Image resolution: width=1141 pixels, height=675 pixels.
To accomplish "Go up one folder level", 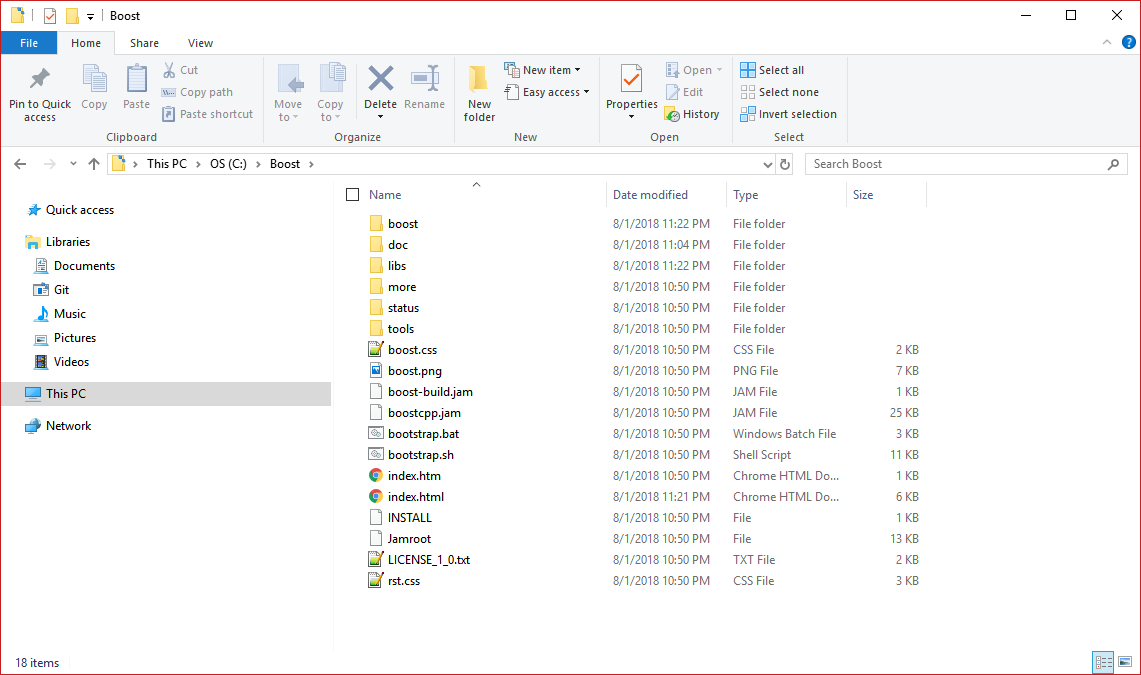I will coord(94,164).
